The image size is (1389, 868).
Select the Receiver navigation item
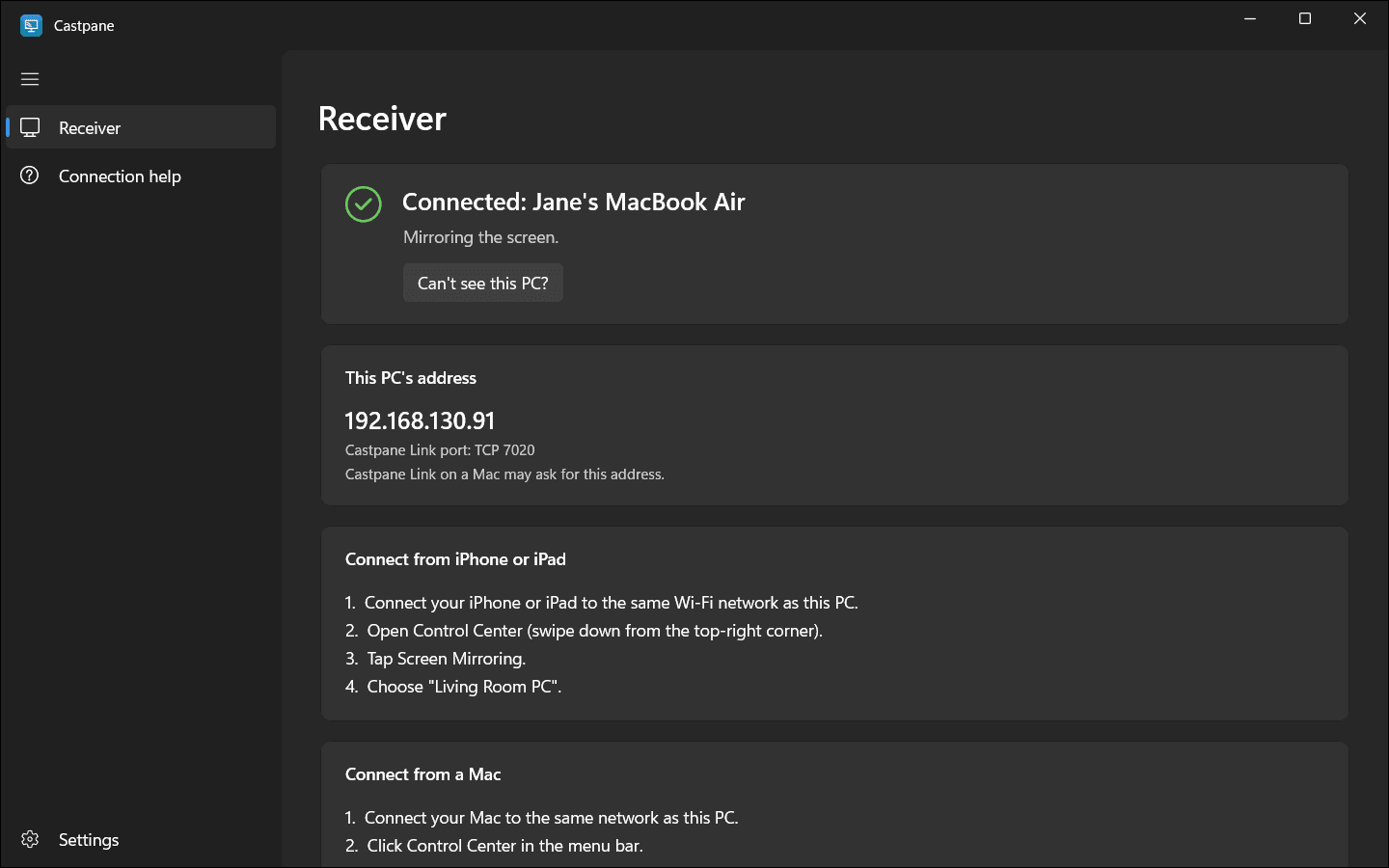point(141,127)
